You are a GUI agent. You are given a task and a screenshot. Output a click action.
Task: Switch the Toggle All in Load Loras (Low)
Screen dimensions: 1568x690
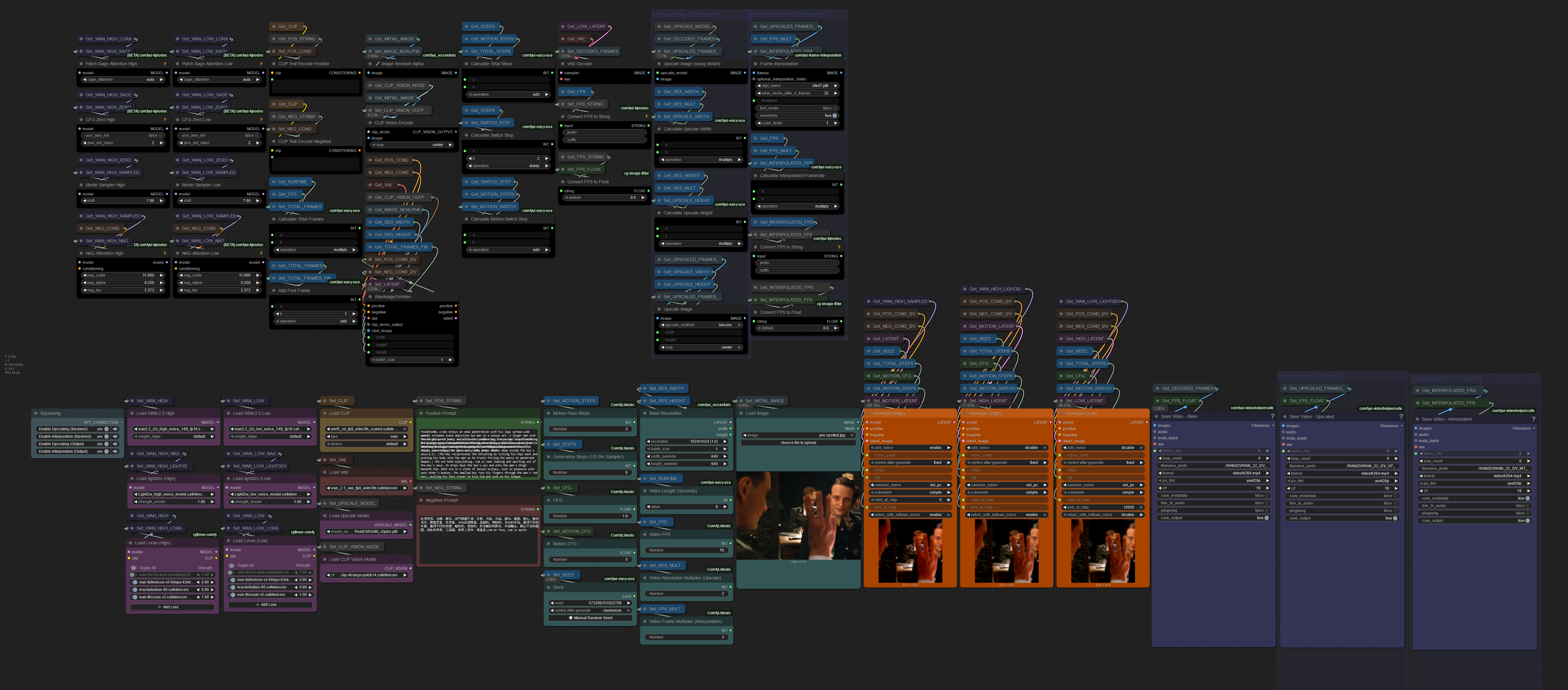(x=232, y=565)
